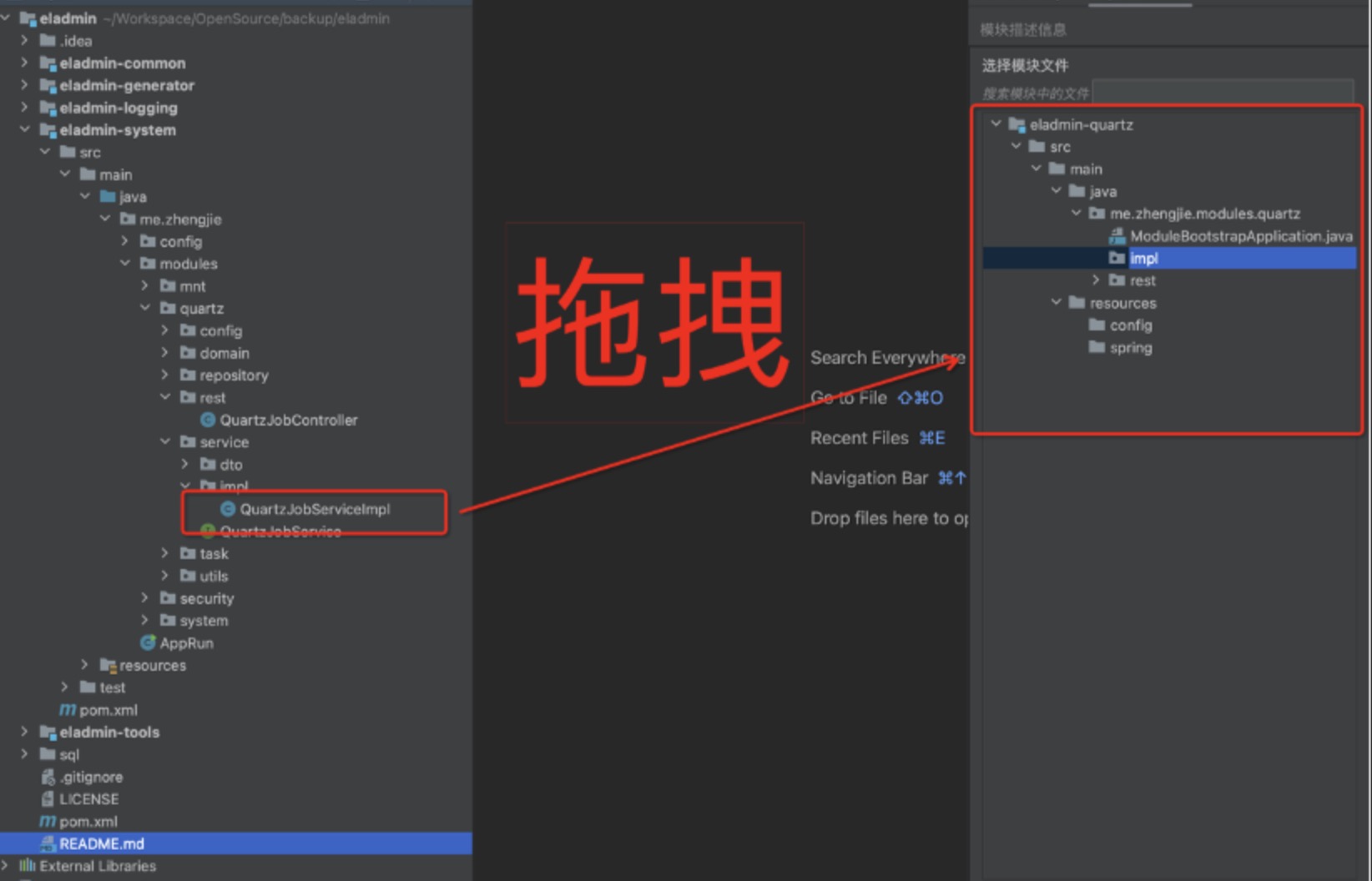The image size is (1372, 881).
Task: Click the test folder icon
Action: pos(88,687)
